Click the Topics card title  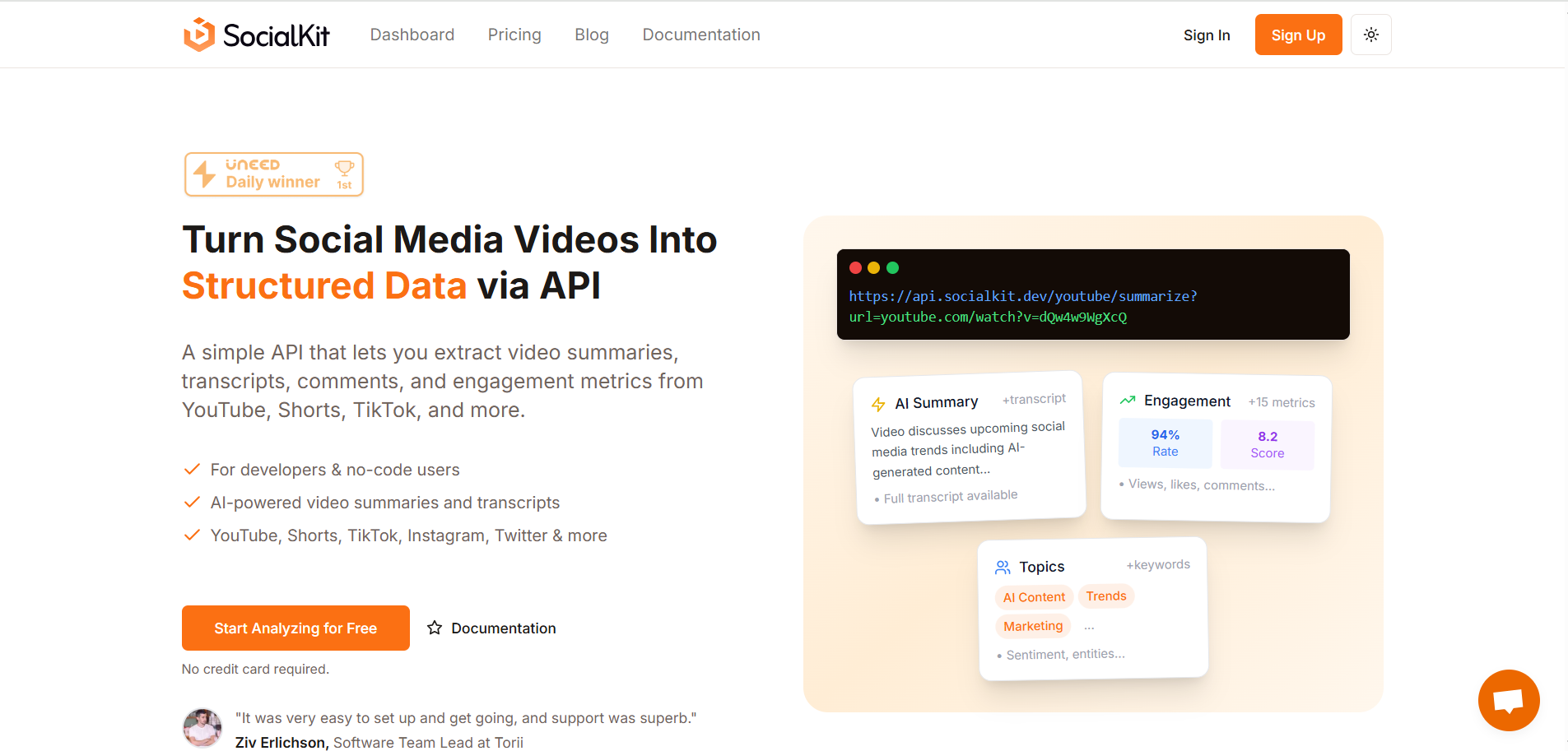(x=1041, y=567)
